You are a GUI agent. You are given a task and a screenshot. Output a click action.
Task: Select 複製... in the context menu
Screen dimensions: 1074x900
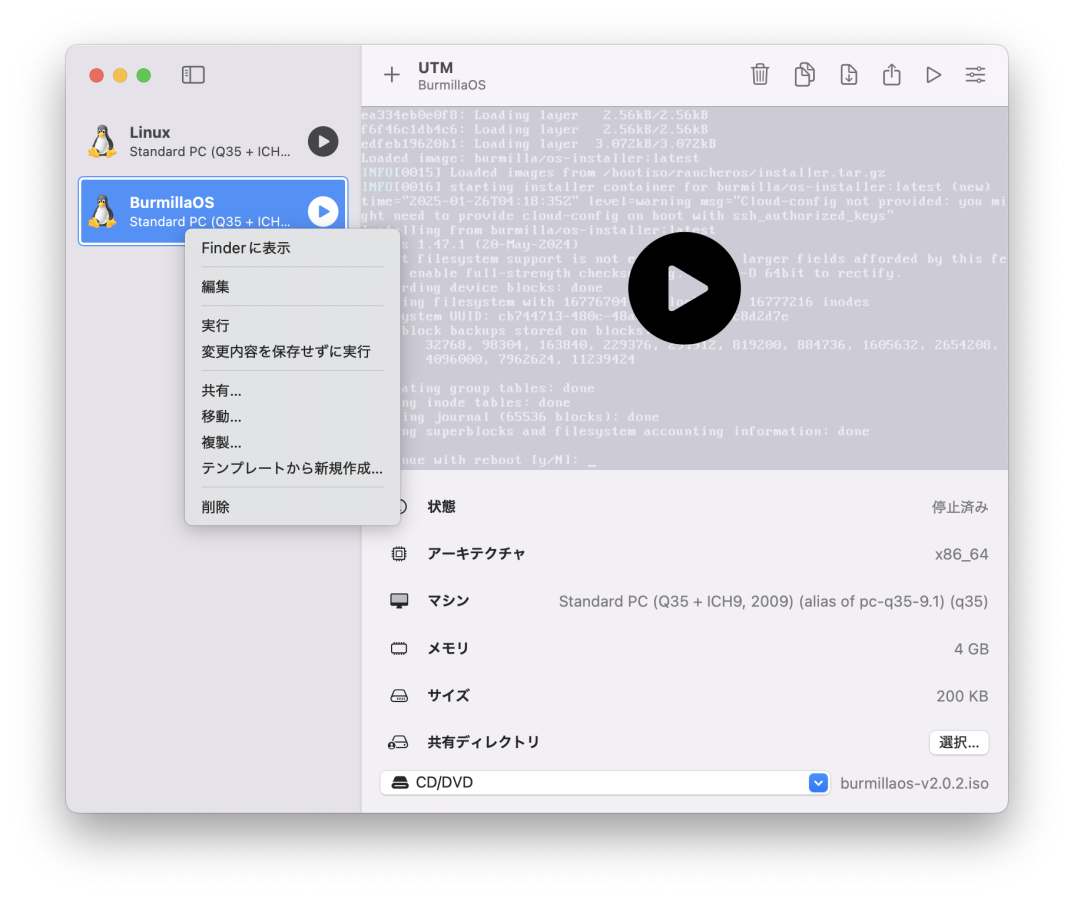[222, 442]
